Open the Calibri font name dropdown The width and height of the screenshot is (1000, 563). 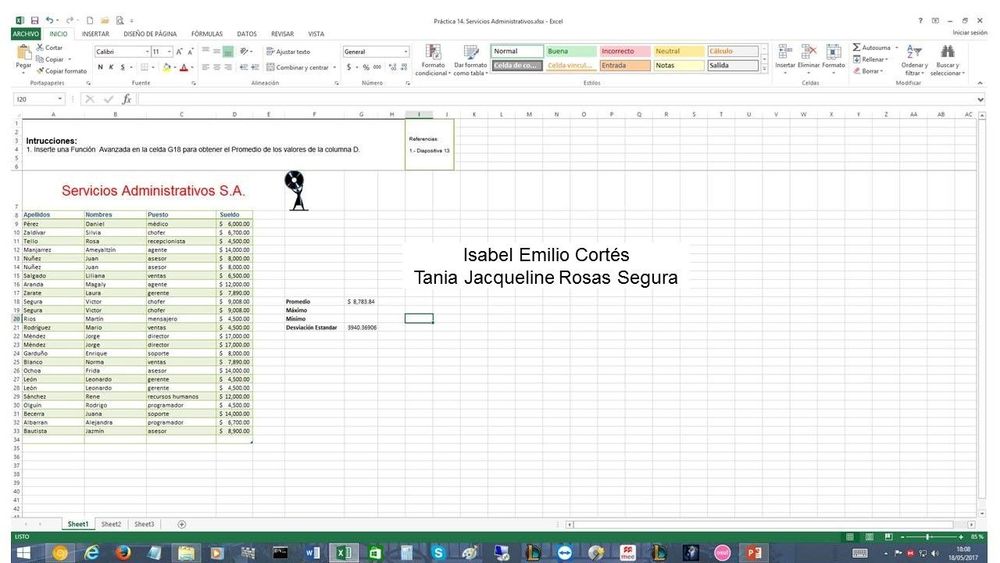[x=141, y=51]
